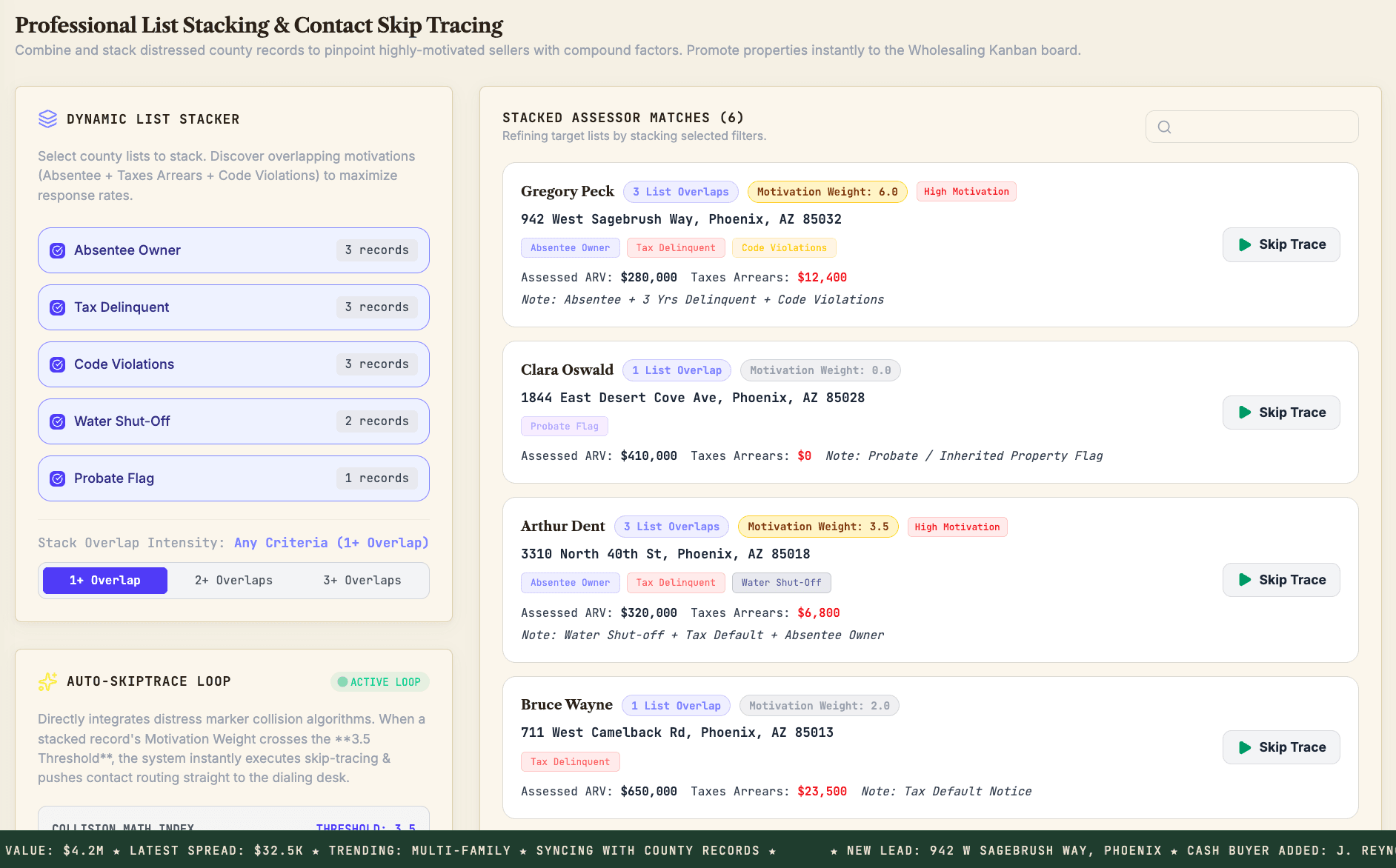Viewport: 1396px width, 868px height.
Task: Select the 1+ Overlap intensity tab
Action: [x=105, y=581]
